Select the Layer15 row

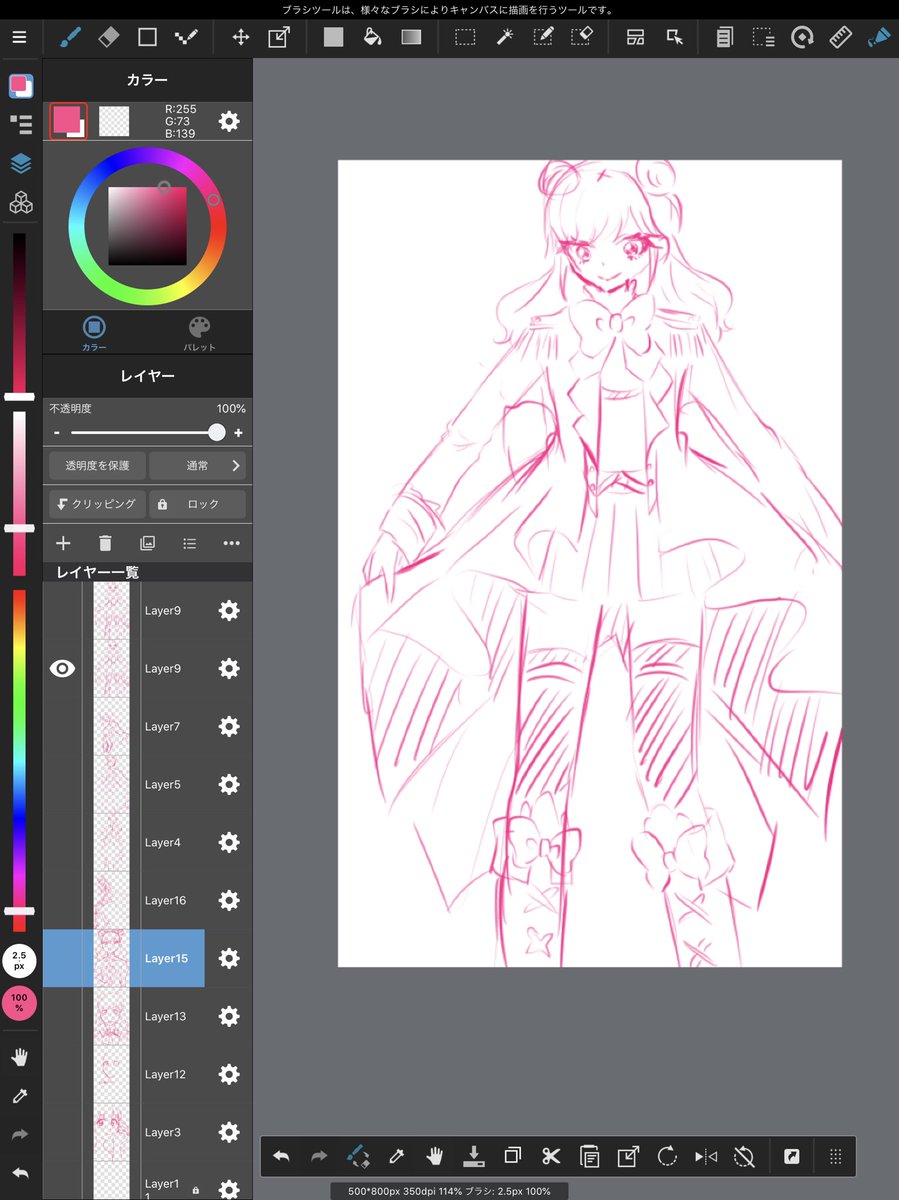tap(124, 958)
